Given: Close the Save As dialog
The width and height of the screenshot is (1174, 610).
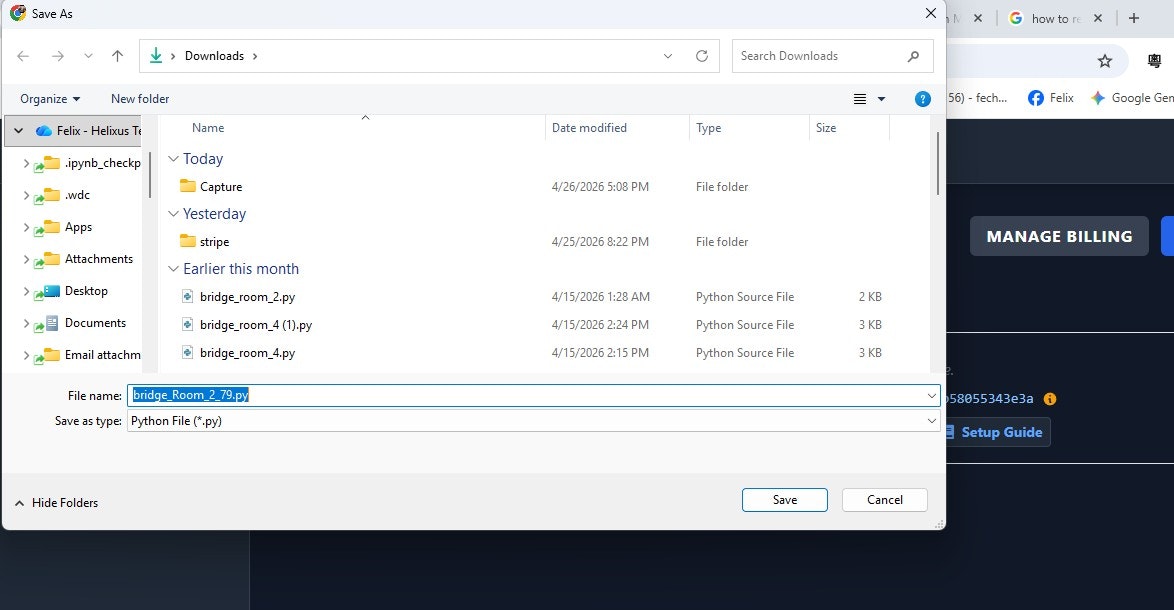Looking at the screenshot, I should (x=931, y=13).
